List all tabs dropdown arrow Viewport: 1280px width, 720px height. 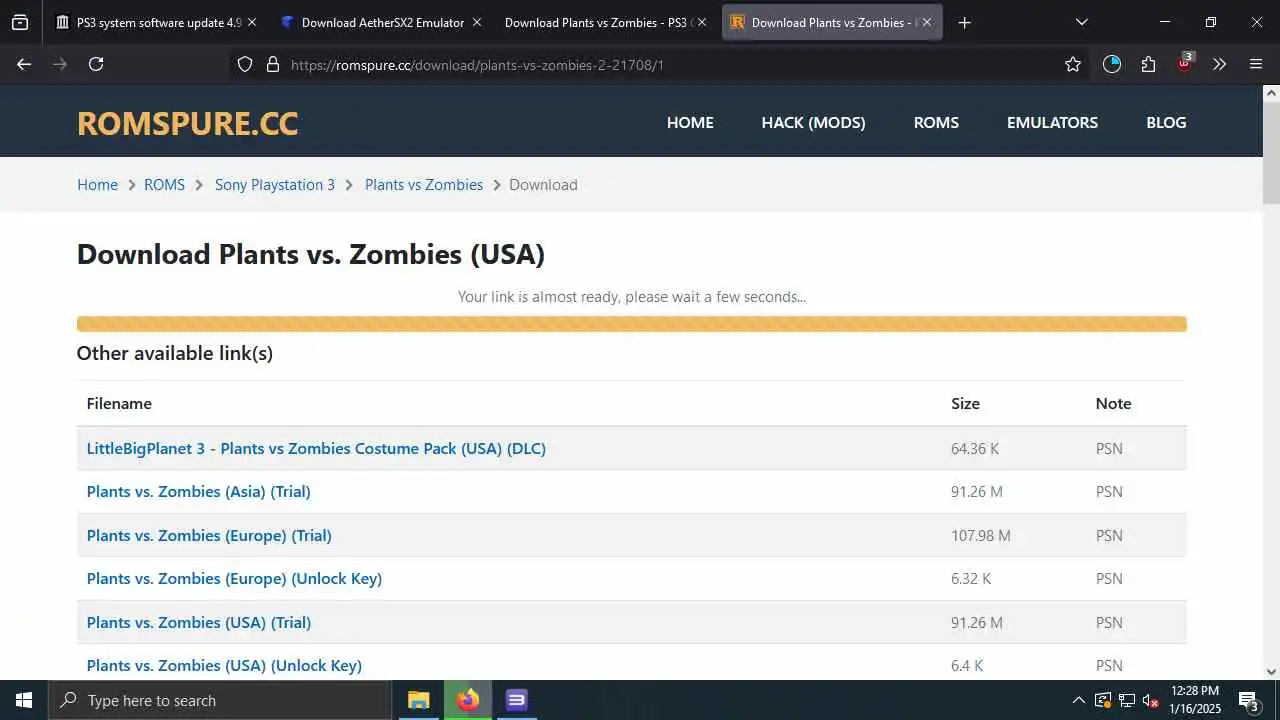pyautogui.click(x=1081, y=22)
